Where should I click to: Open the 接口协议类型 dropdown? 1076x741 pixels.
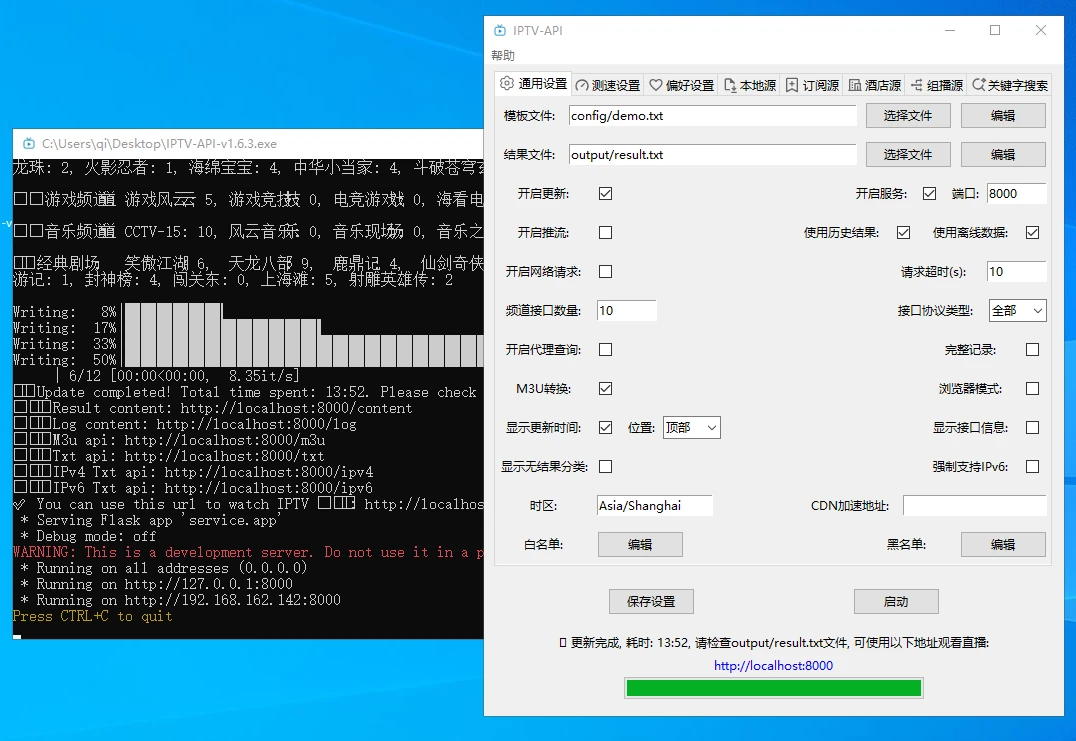click(x=1017, y=311)
